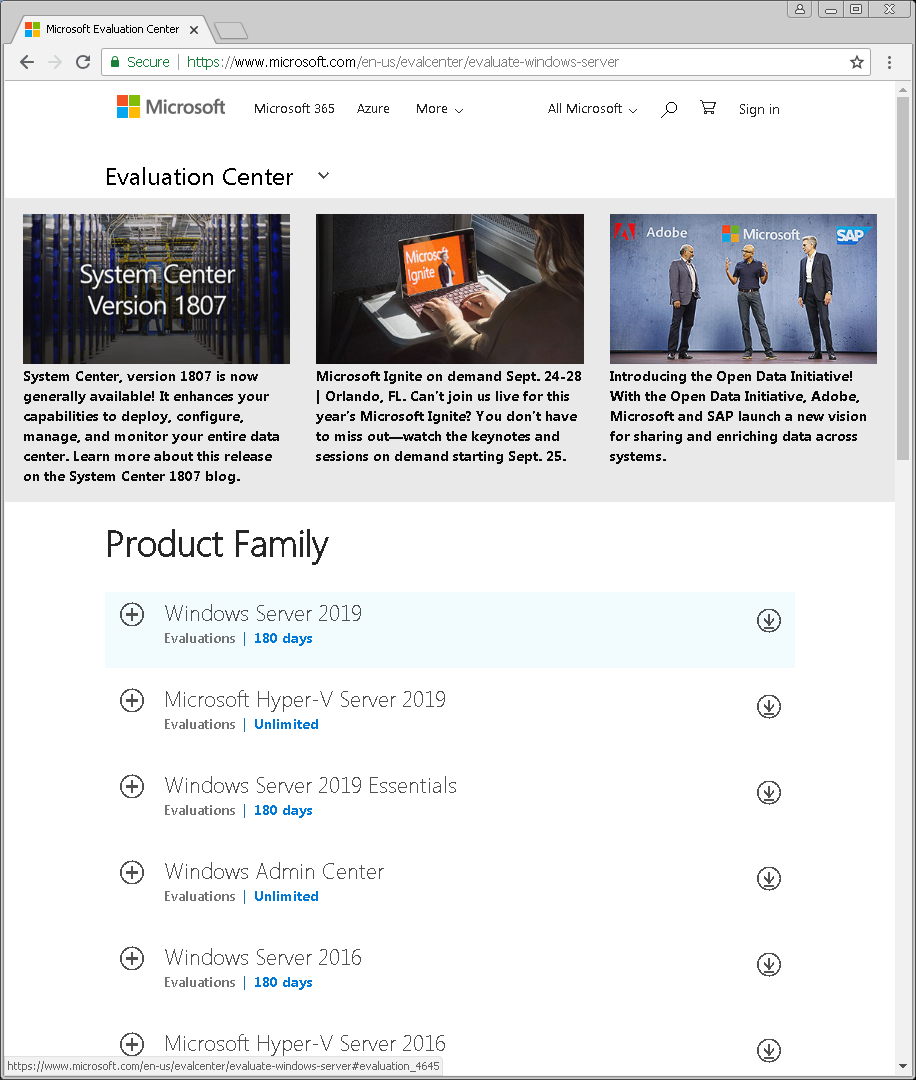Click 180 days under Windows Server 2016

283,983
